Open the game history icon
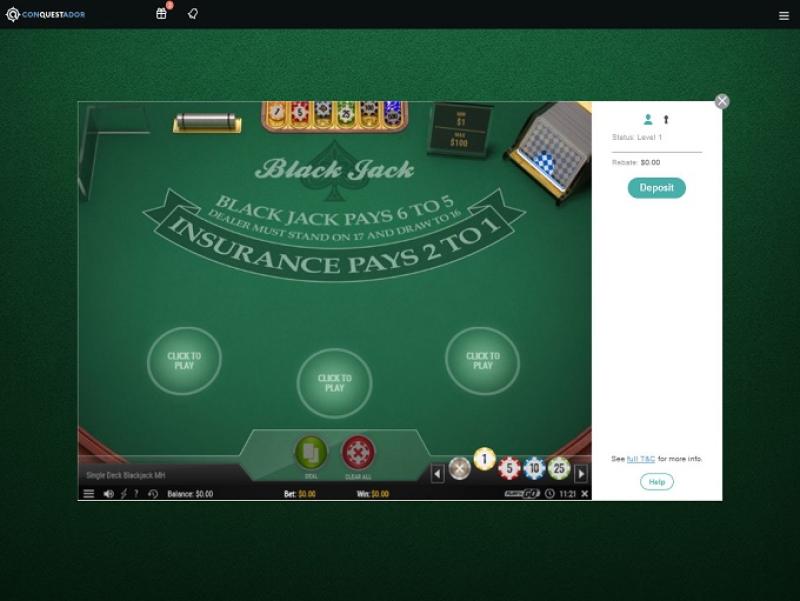Screen dimensions: 800x601 [x=153, y=494]
